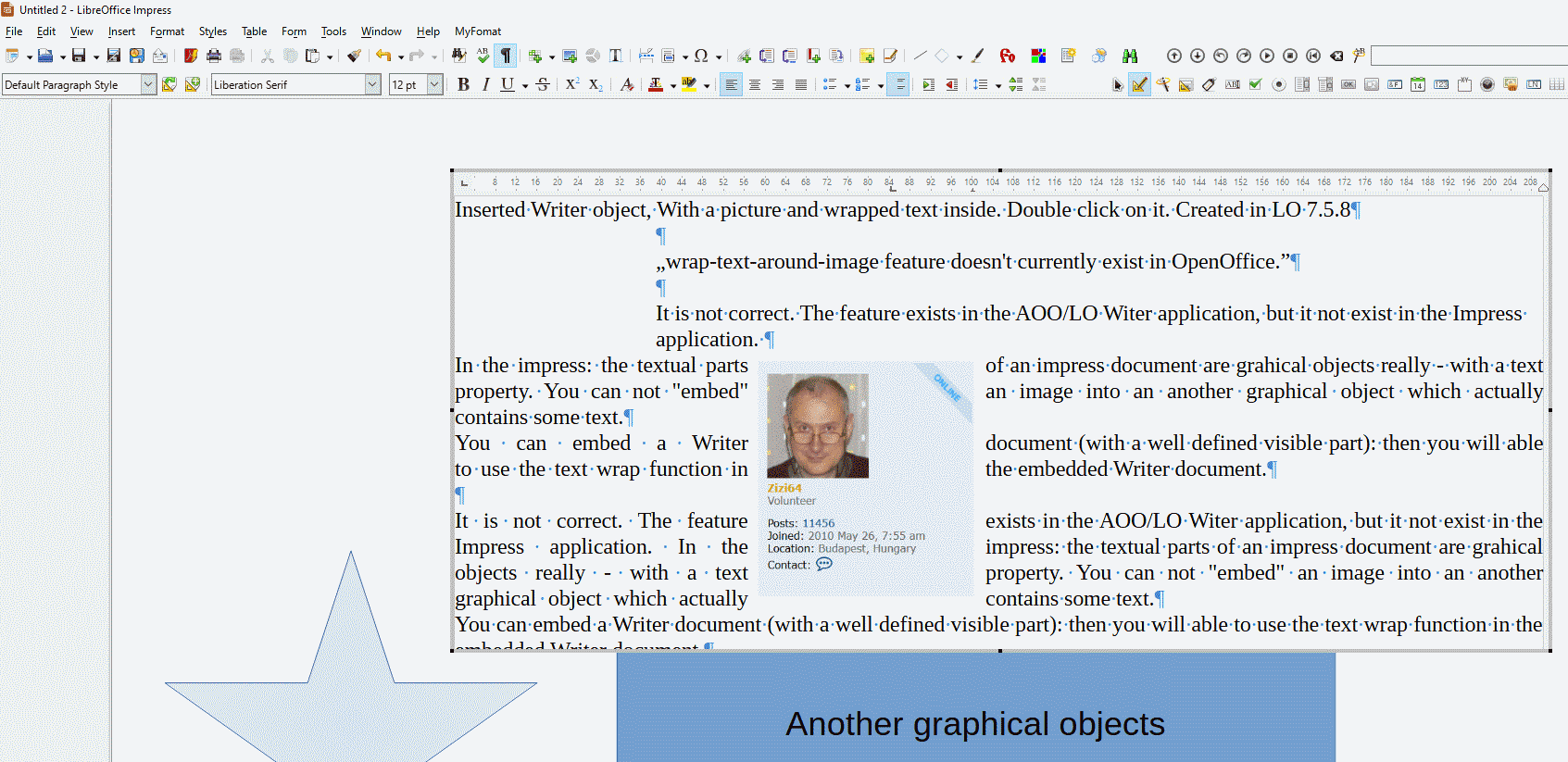Click the Update Selected Style icon
Screen dimensions: 1568x762
pos(169,84)
